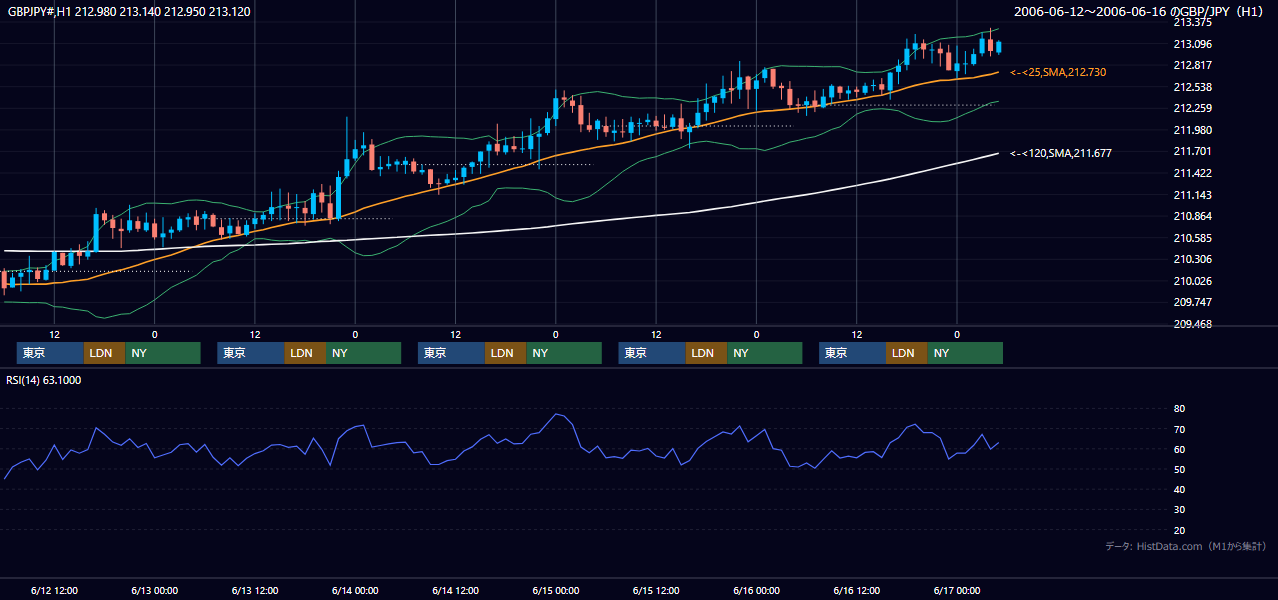Click the 東京 session block for June 13
Screen dimensions: 1278x600
[x=251, y=353]
